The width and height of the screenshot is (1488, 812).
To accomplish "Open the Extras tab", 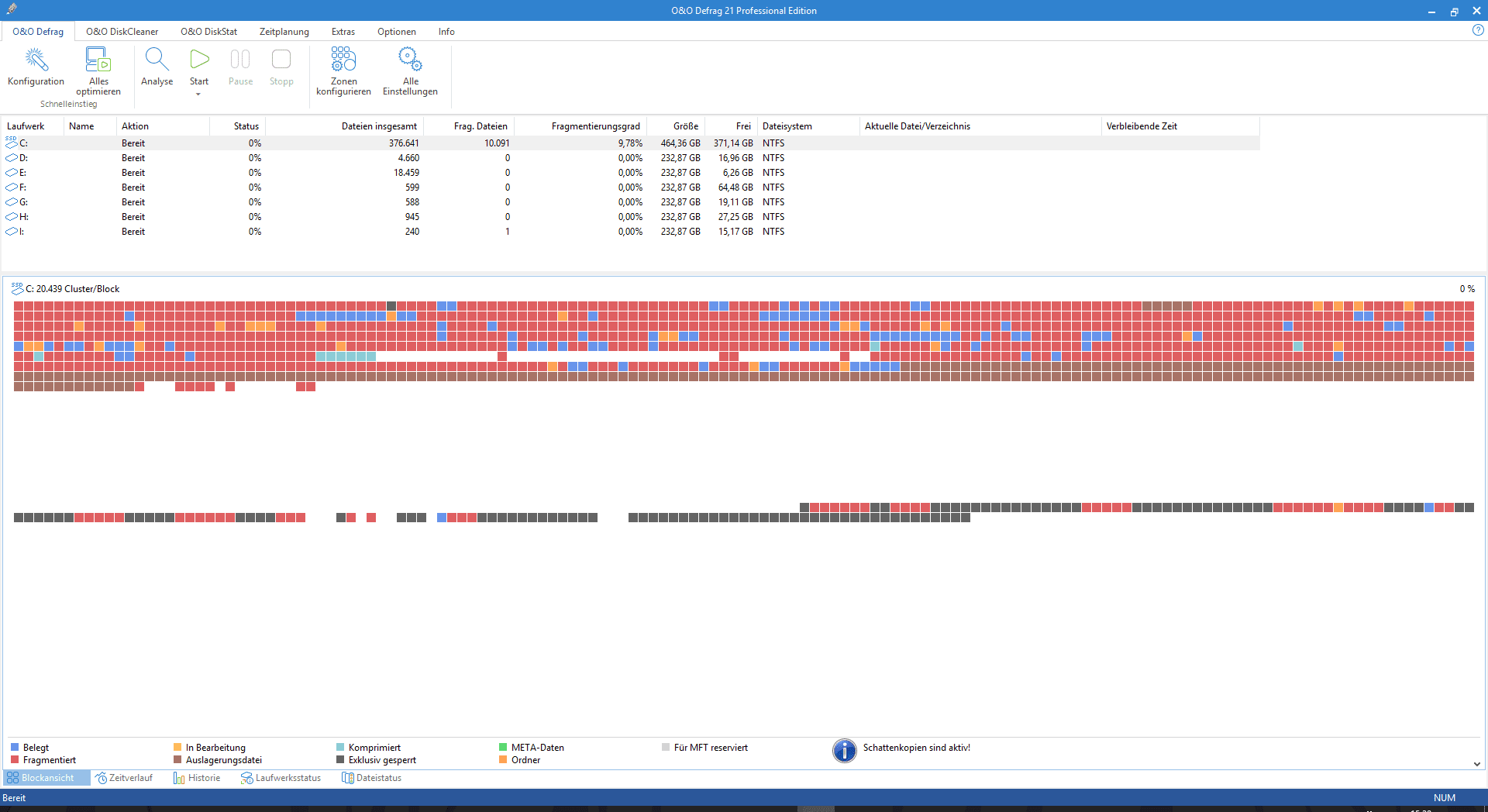I will (x=343, y=32).
